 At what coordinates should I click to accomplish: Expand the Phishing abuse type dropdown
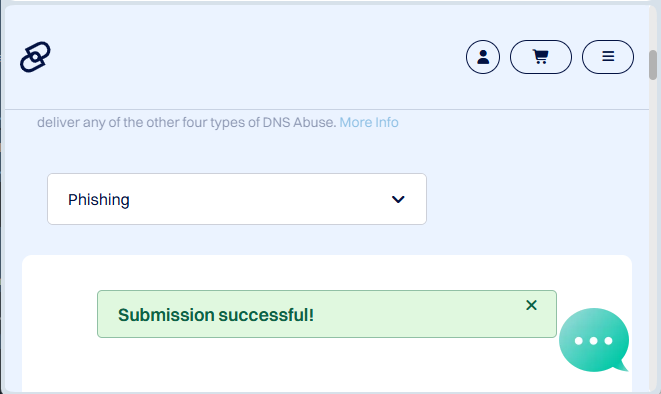point(237,199)
